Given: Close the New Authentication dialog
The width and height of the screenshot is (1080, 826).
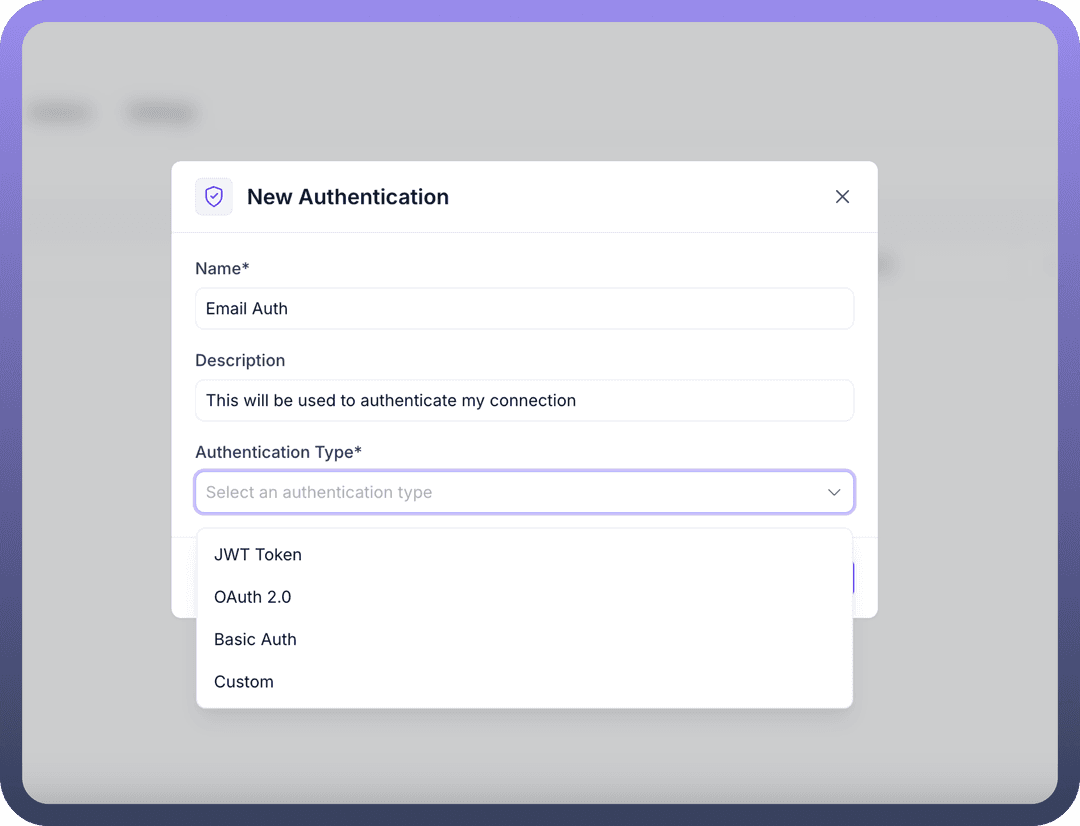Looking at the screenshot, I should 842,197.
